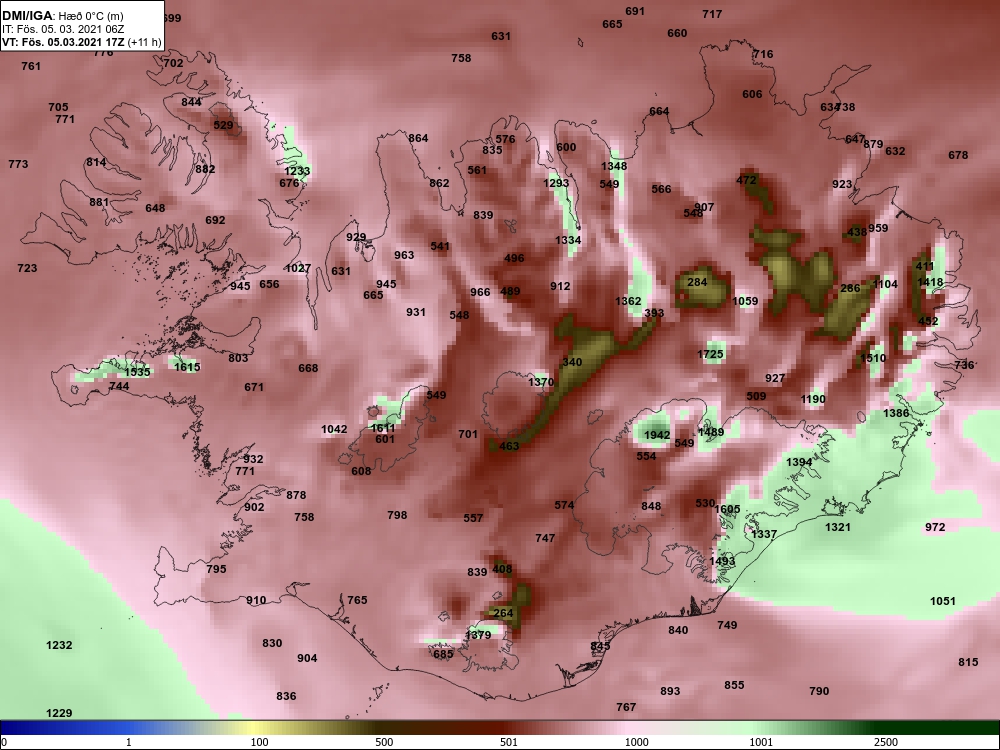Click the map value 1334

[568, 240]
